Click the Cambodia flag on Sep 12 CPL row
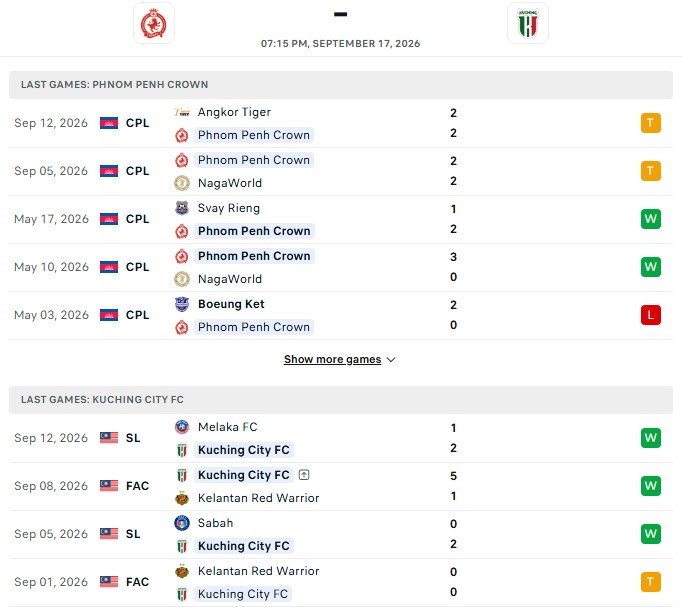The width and height of the screenshot is (682, 607). [x=109, y=123]
